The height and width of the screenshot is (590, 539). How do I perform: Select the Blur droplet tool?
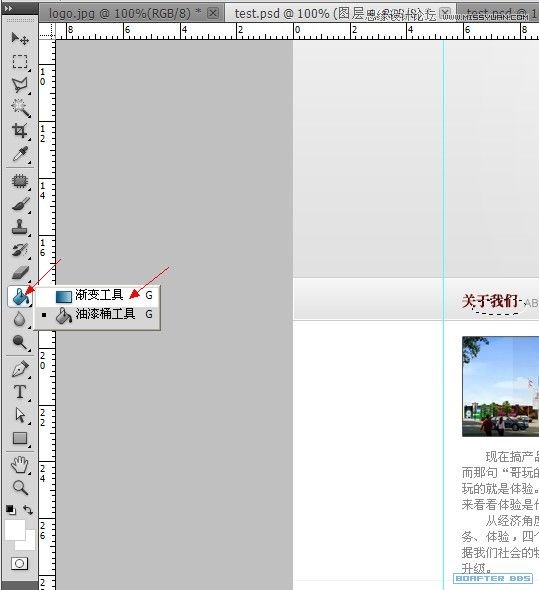20,319
